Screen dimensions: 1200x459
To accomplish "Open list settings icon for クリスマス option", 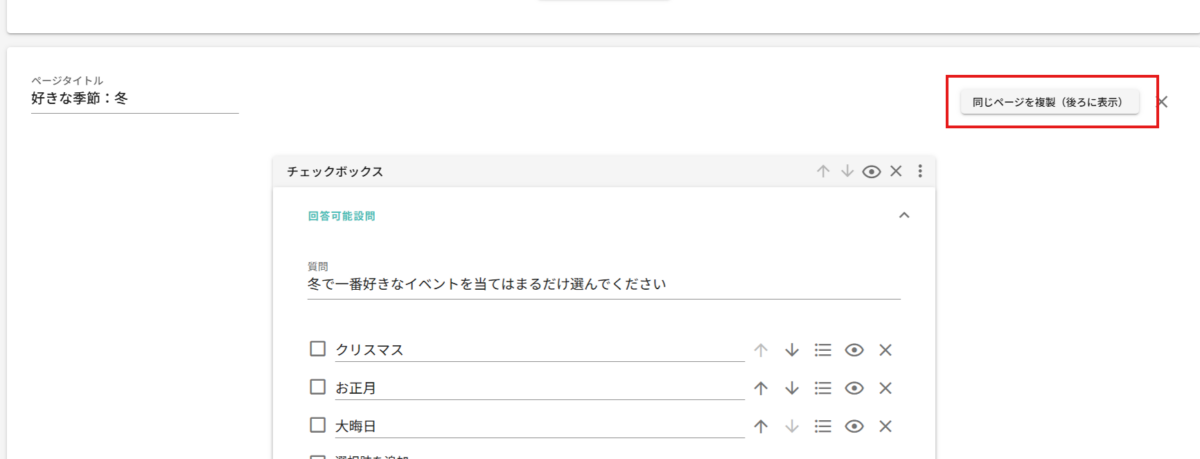I will pos(823,350).
